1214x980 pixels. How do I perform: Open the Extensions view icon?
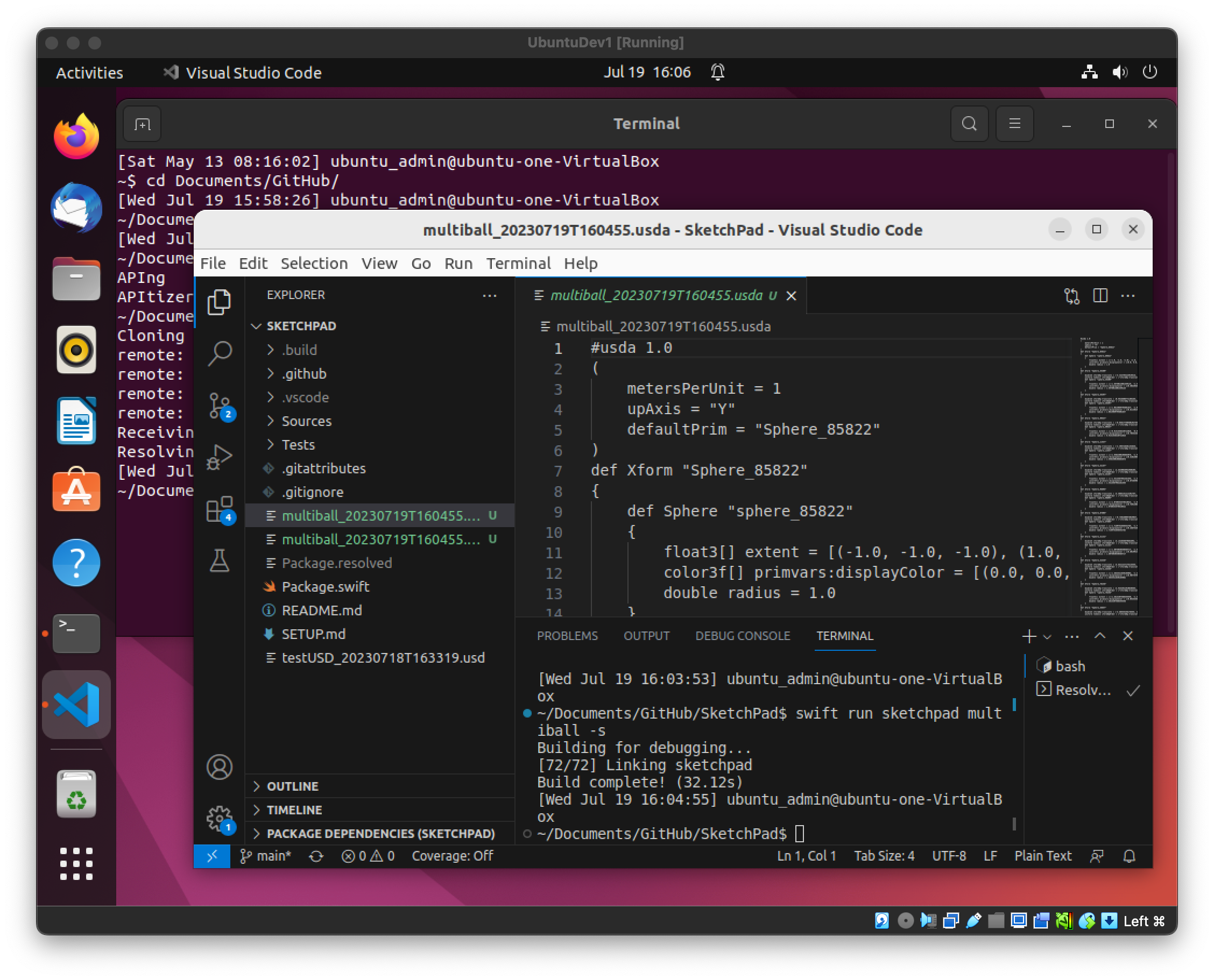pos(220,509)
